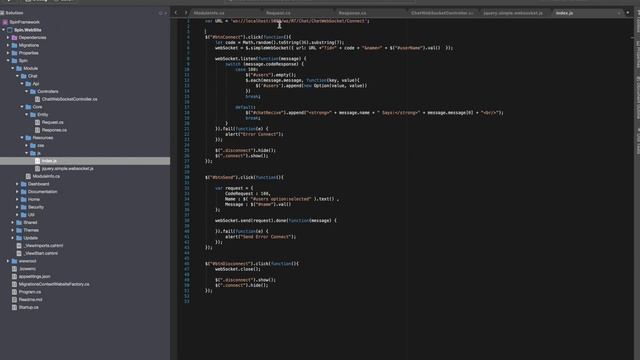This screenshot has height=360, width=640.
Task: Click the webSocket.listen line in code
Action: (x=260, y=59)
